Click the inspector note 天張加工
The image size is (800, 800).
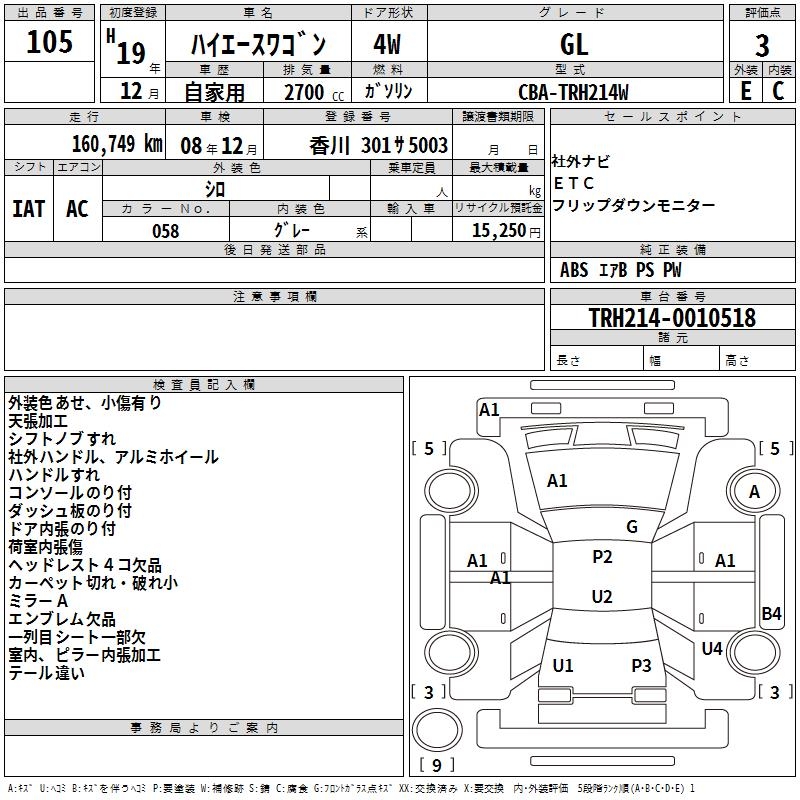click(x=38, y=421)
